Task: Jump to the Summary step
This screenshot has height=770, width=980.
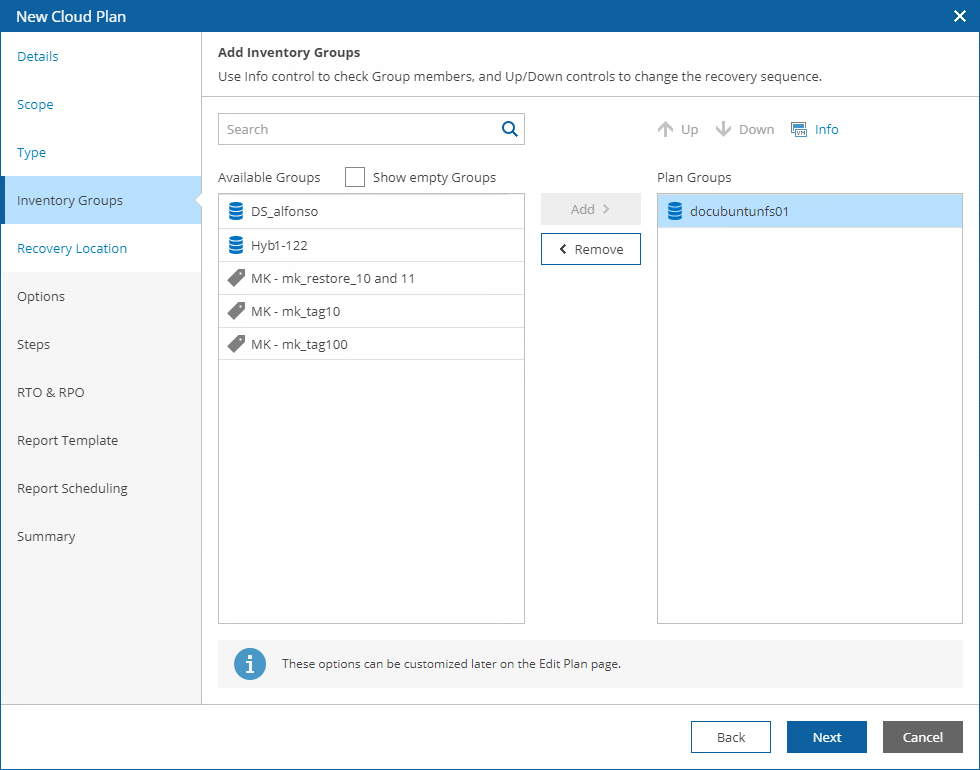Action: click(x=46, y=536)
